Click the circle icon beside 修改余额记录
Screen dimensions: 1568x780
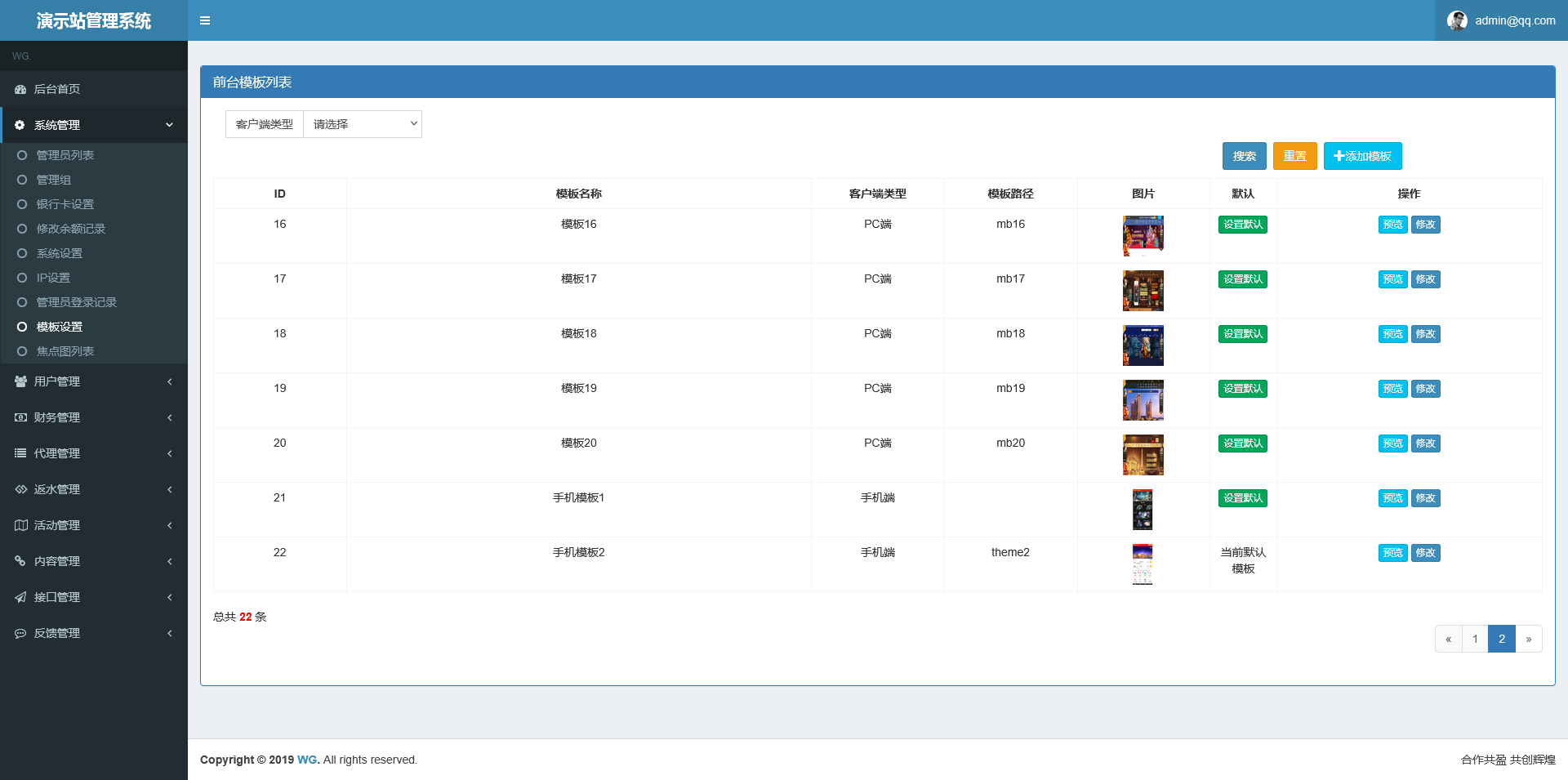tap(22, 229)
